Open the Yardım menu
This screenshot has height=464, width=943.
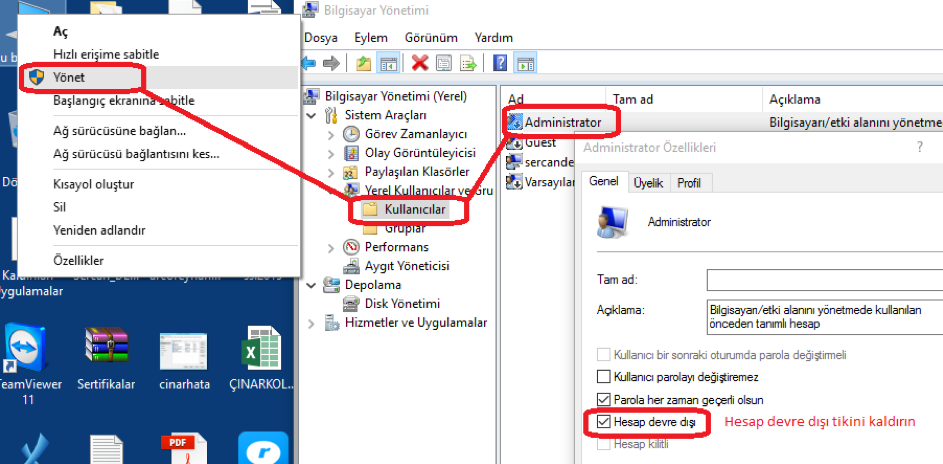tap(493, 38)
